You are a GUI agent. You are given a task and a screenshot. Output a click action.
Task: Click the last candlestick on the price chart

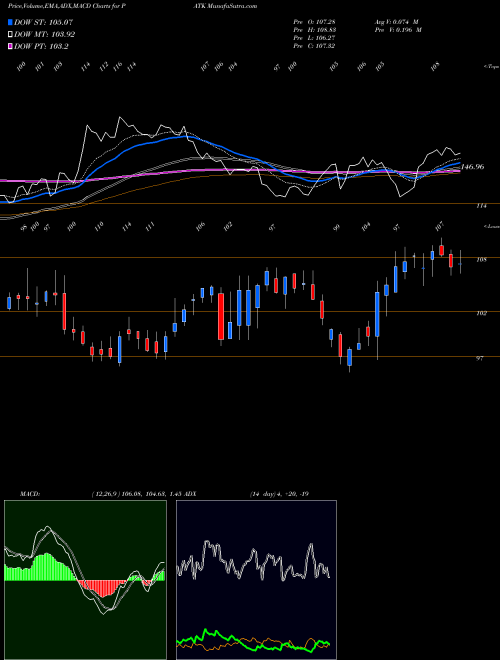460,263
